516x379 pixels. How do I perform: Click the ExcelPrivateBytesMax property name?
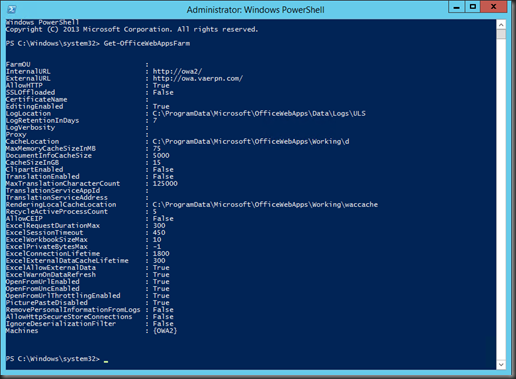tap(47, 246)
